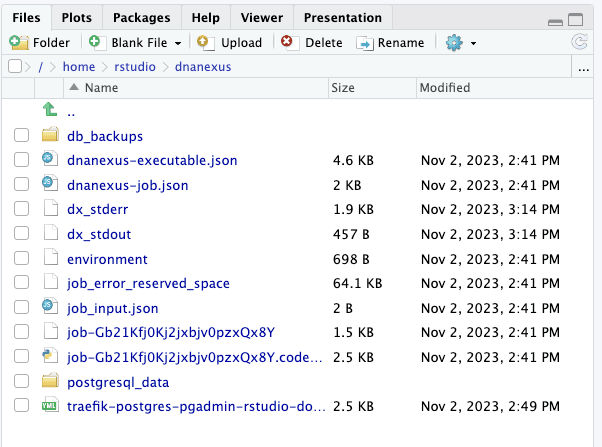Switch to the Plots tab
The image size is (602, 447).
[x=77, y=18]
